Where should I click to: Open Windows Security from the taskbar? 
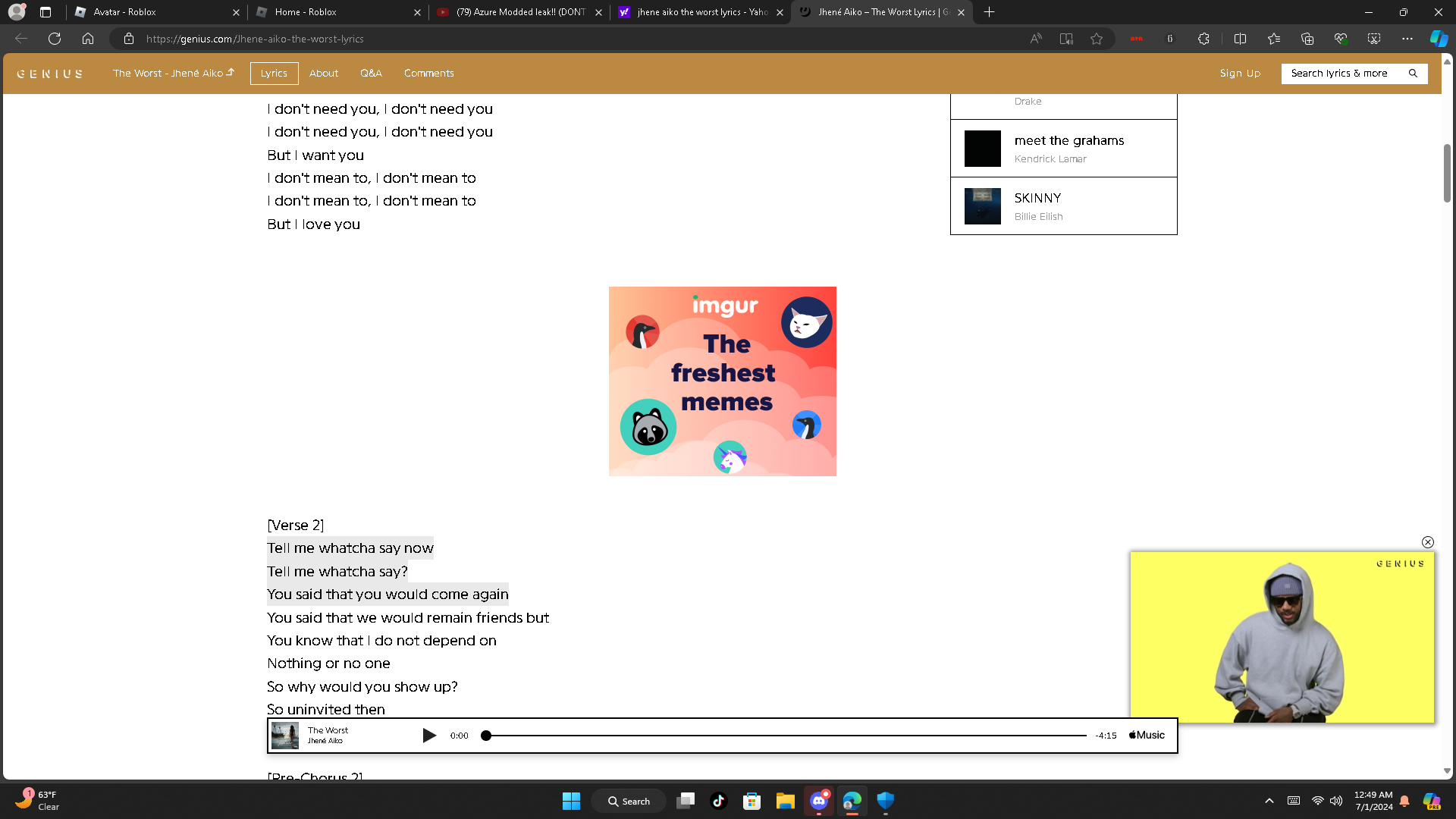pyautogui.click(x=886, y=801)
